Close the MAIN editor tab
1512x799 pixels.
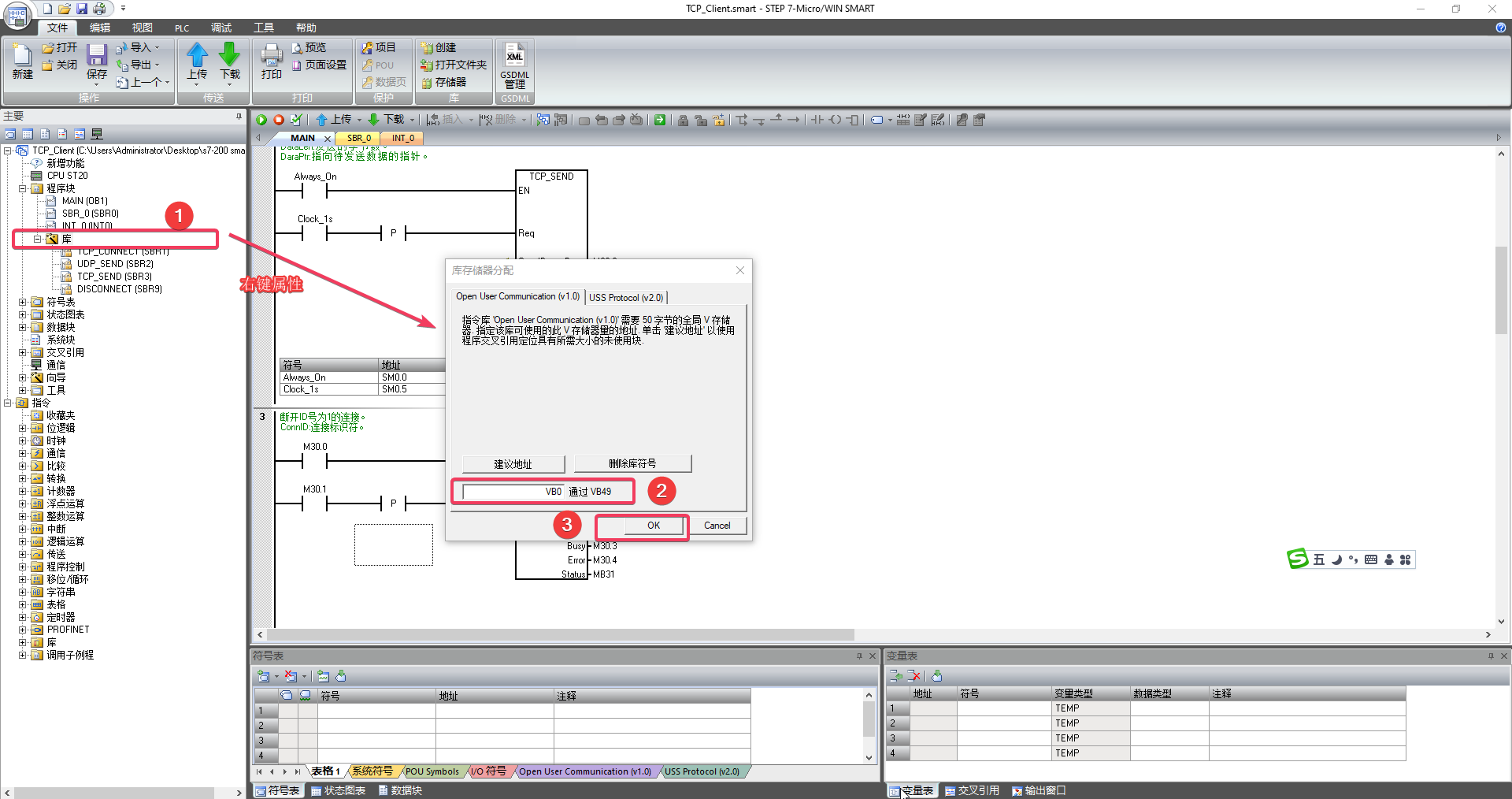click(328, 139)
